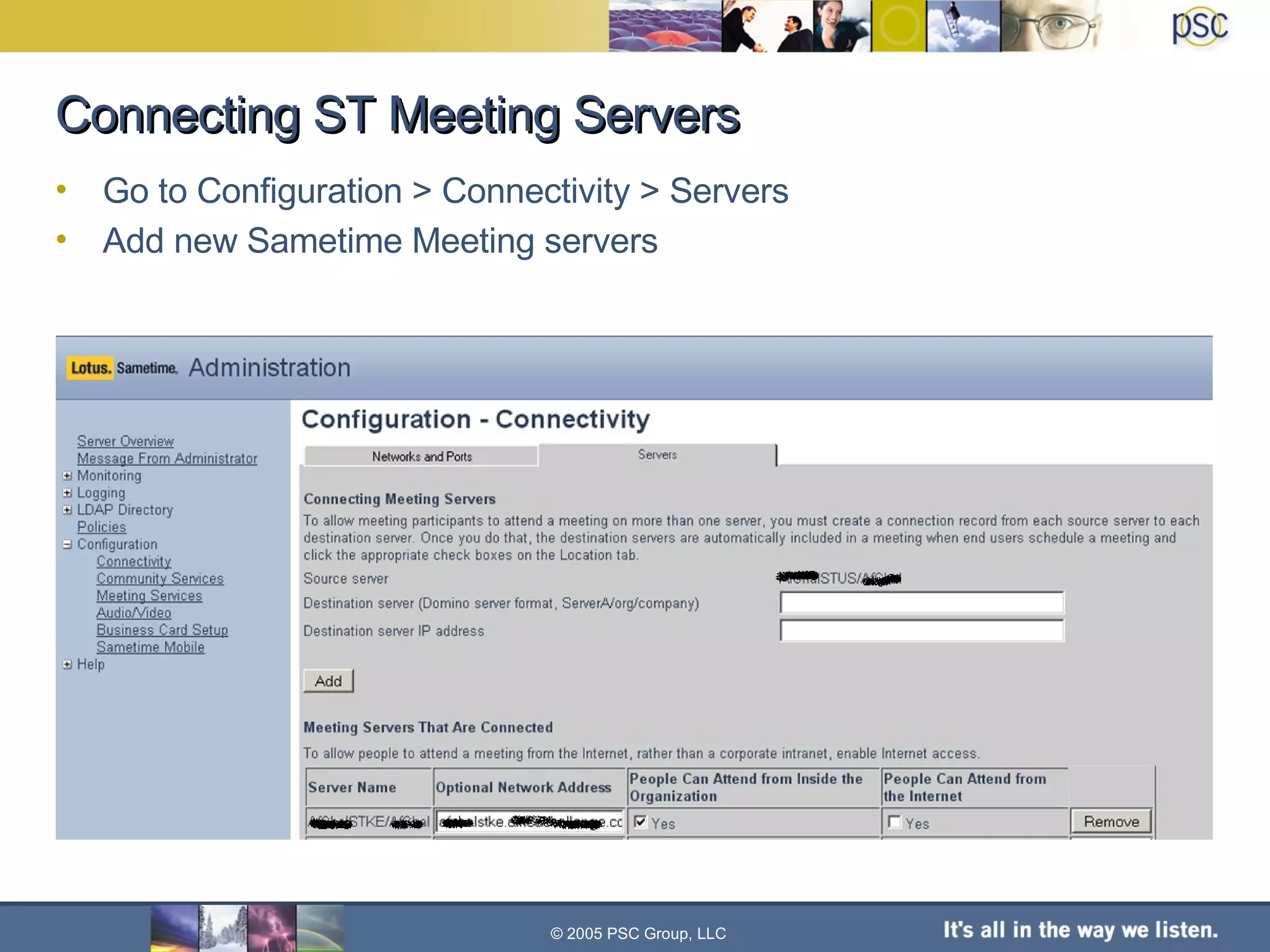Expand the Help tree node
The image size is (1270, 952).
(68, 664)
